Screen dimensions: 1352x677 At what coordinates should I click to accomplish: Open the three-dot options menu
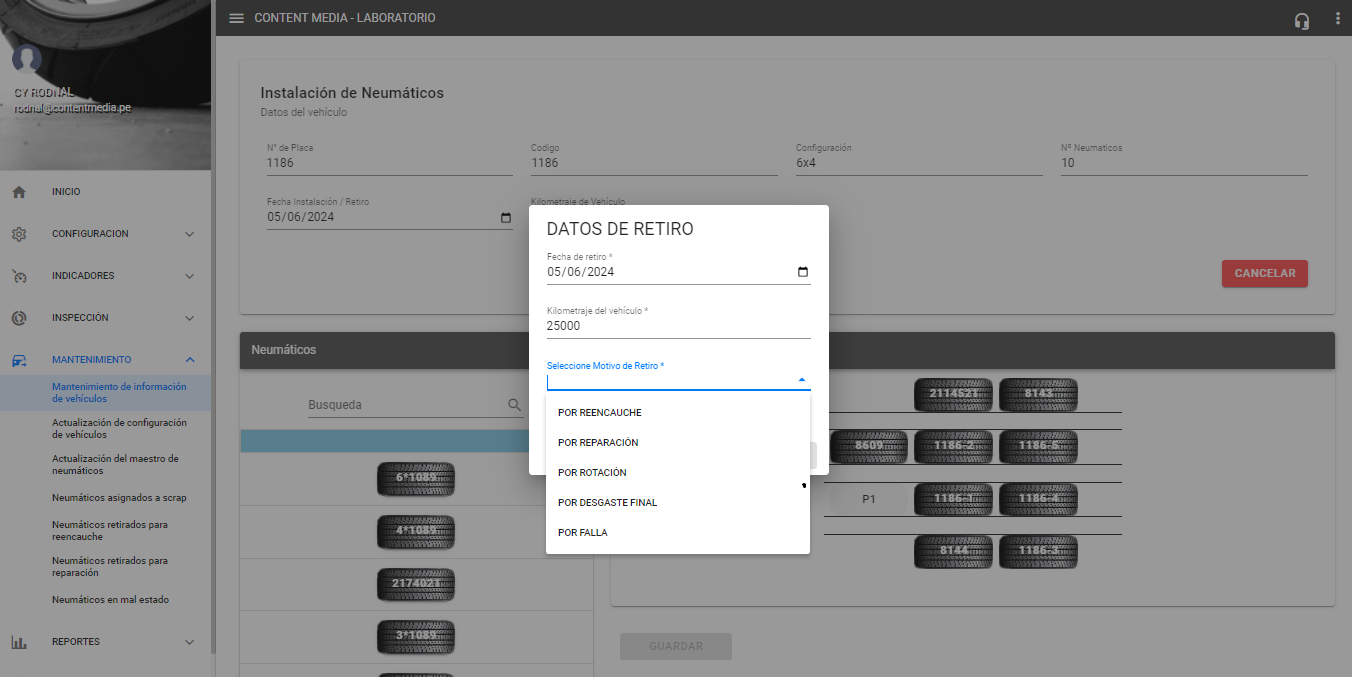tap(1337, 19)
